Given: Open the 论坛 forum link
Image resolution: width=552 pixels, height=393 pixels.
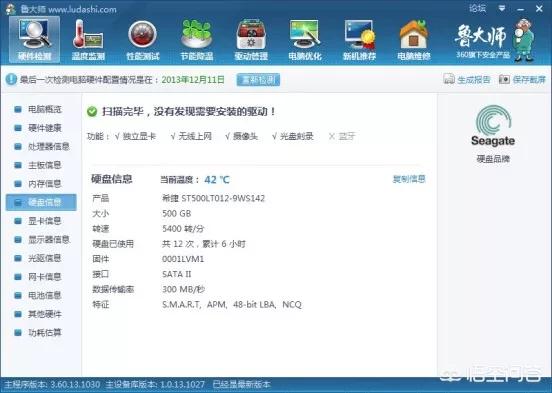Looking at the screenshot, I should pyautogui.click(x=477, y=8).
